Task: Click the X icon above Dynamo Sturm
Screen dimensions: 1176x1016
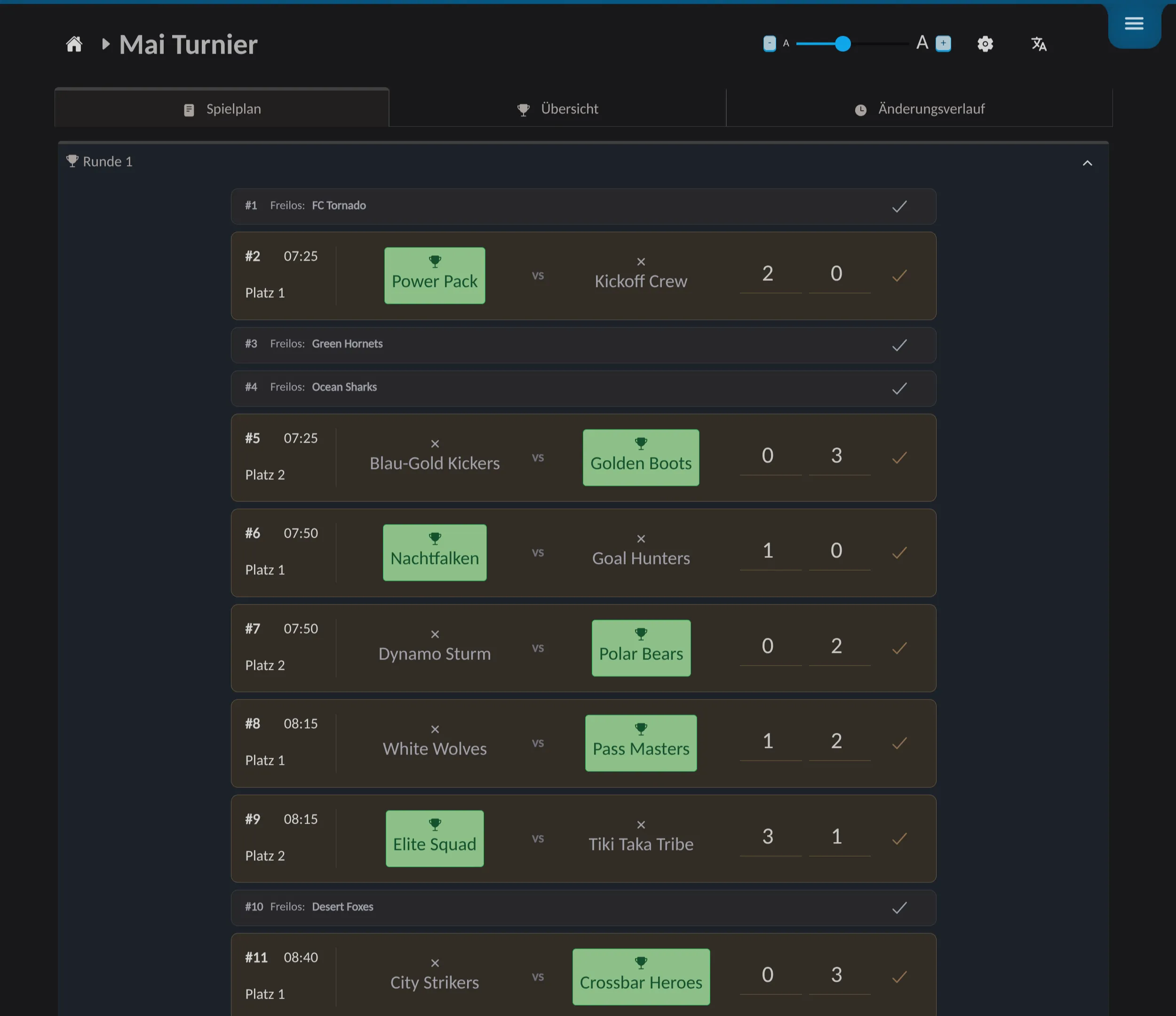Action: click(x=435, y=634)
